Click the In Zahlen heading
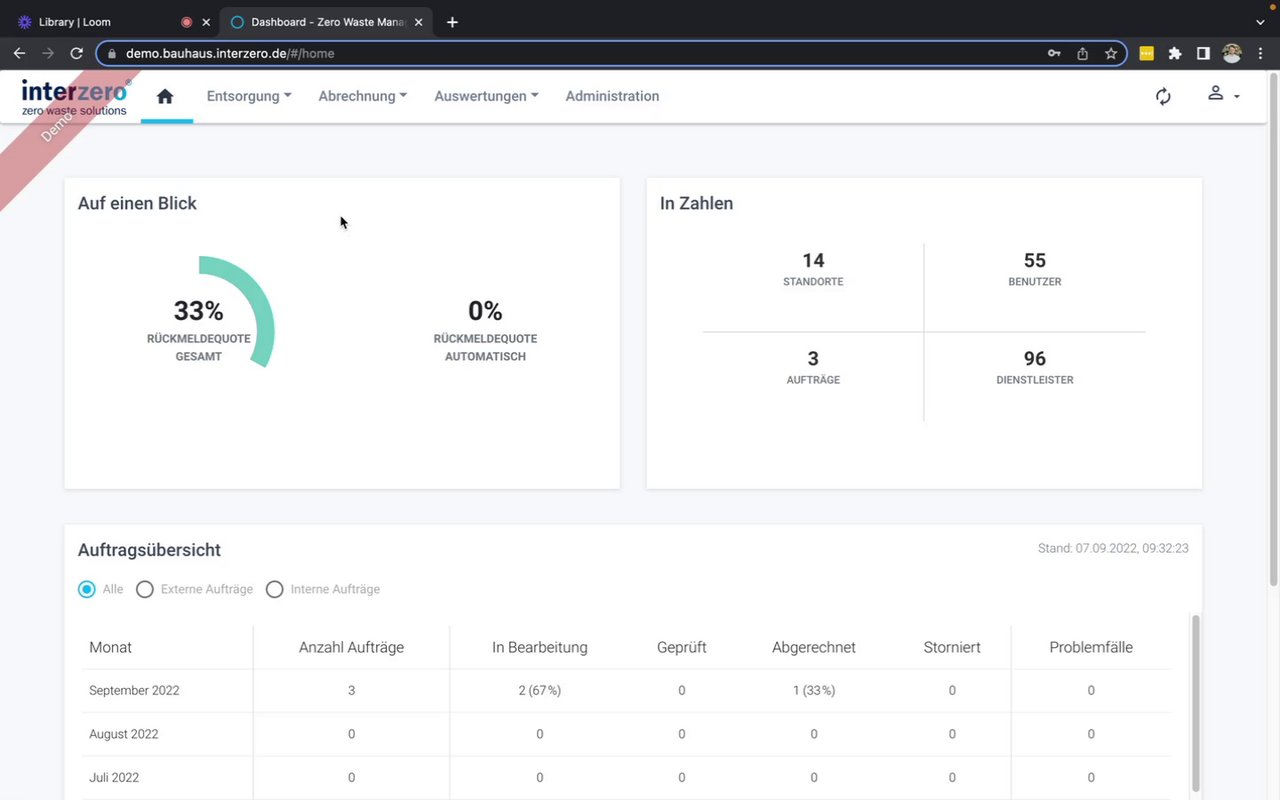 (696, 203)
